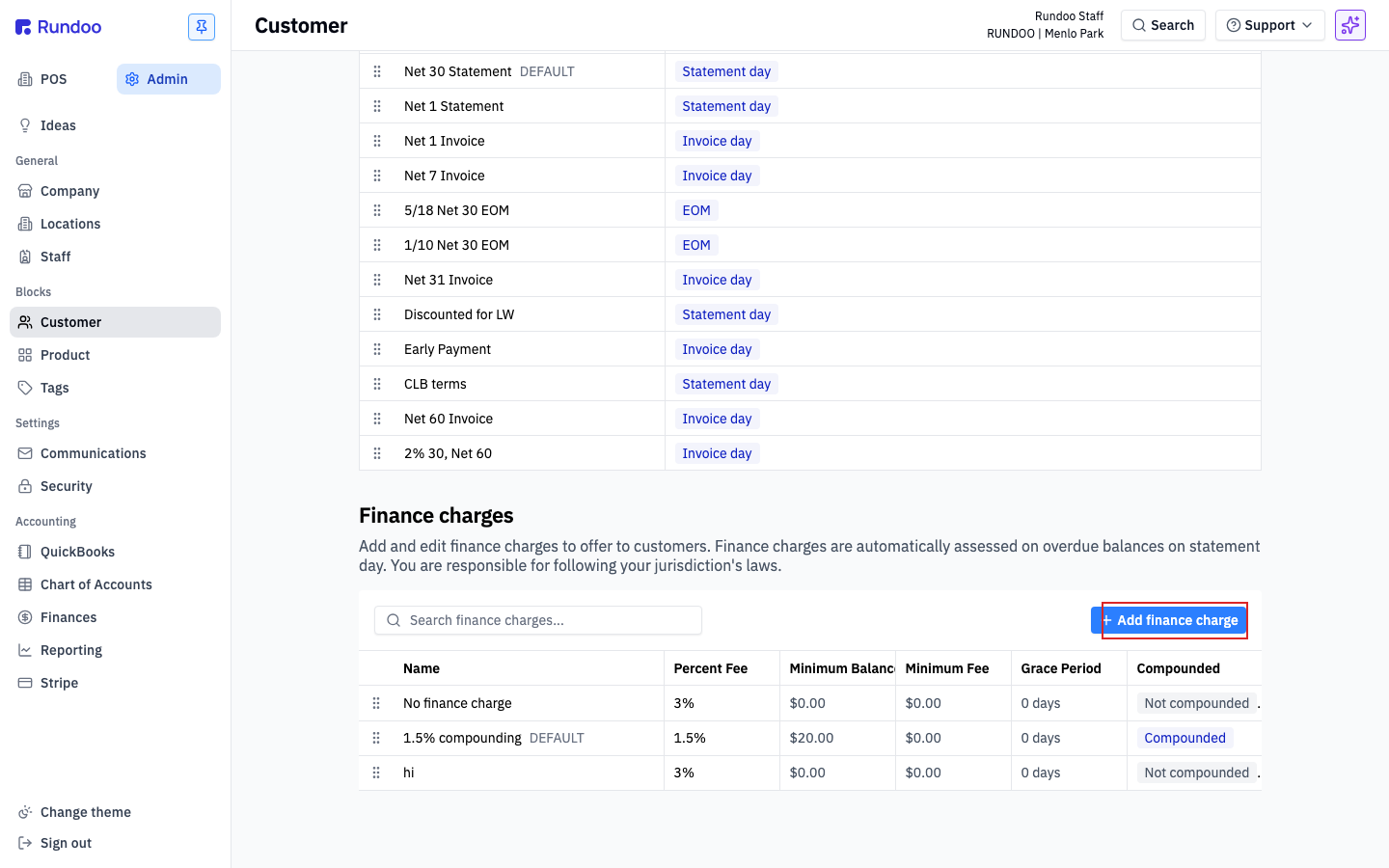1389x868 pixels.
Task: Open the hi finance charge row
Action: pos(810,773)
